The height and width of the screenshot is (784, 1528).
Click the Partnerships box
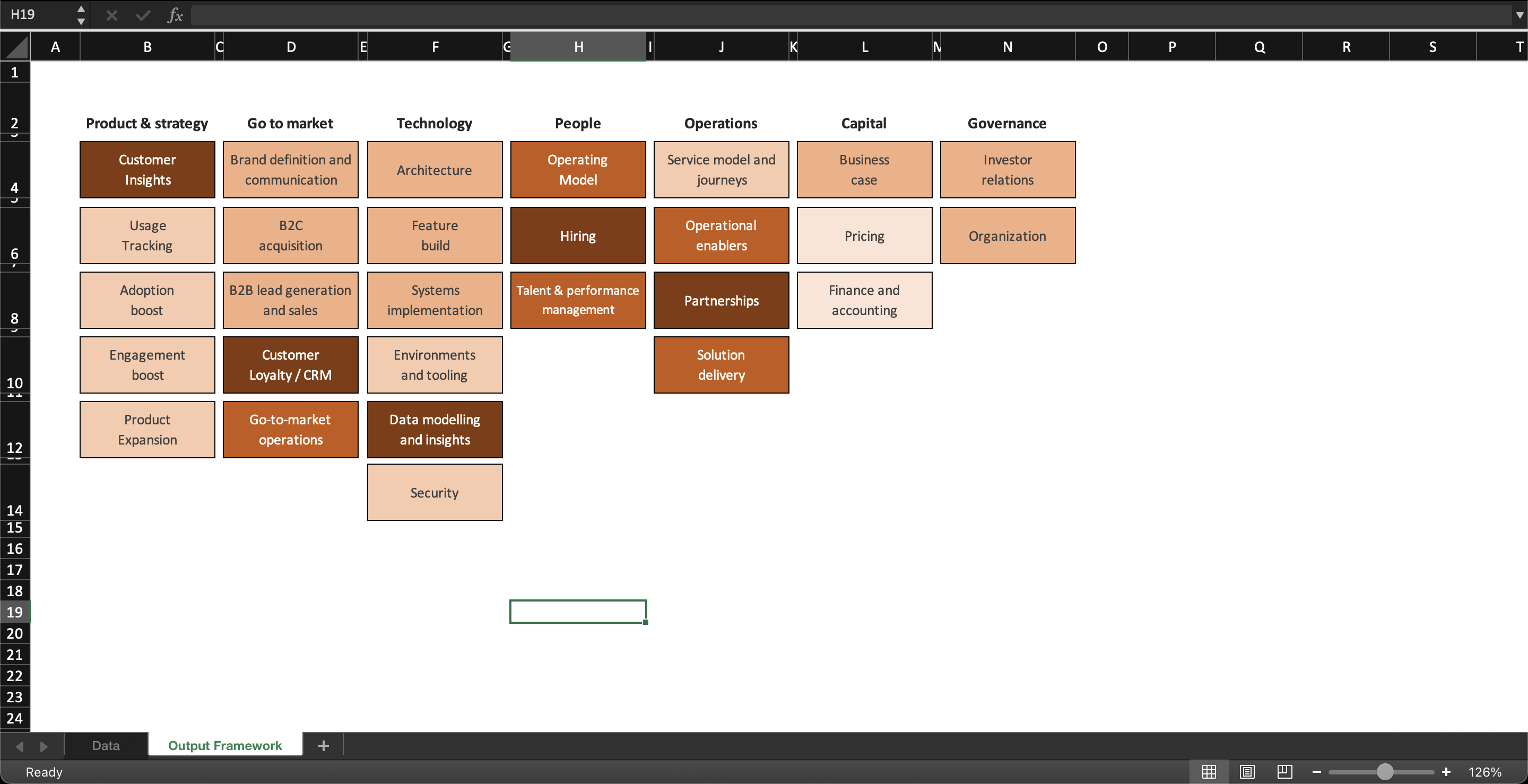tap(722, 300)
